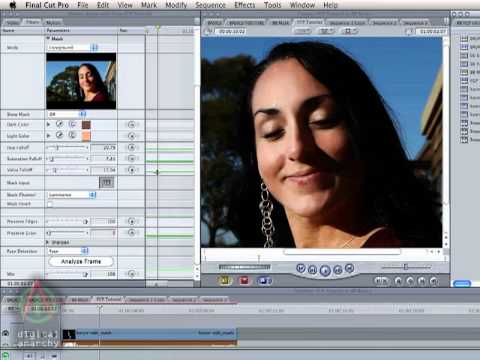Open the Dark Color swatch
This screenshot has width=480, height=360.
(x=86, y=125)
